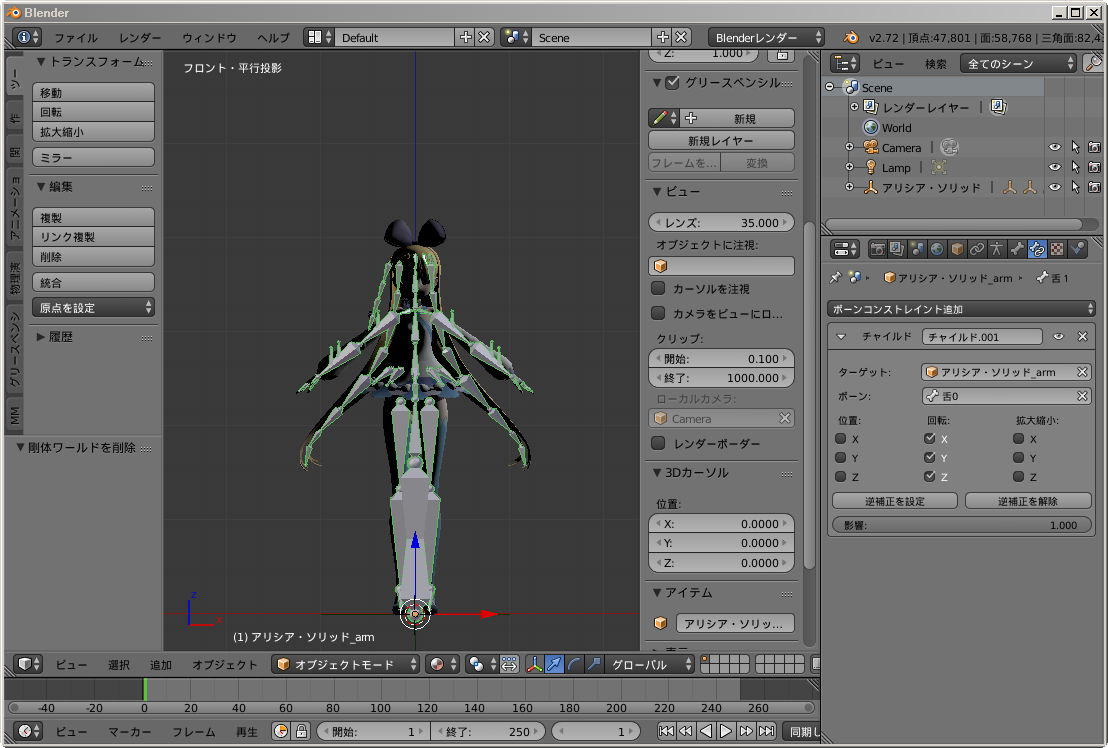Open the Render Layers properties tab
This screenshot has height=748, width=1108.
[x=897, y=249]
